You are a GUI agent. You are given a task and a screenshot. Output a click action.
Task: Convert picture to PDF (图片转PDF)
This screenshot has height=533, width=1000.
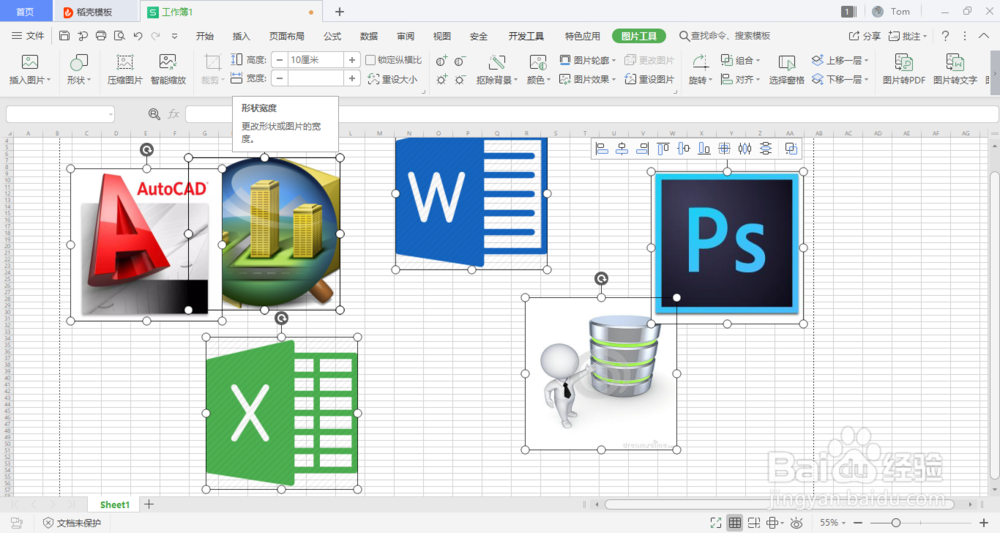tap(904, 69)
